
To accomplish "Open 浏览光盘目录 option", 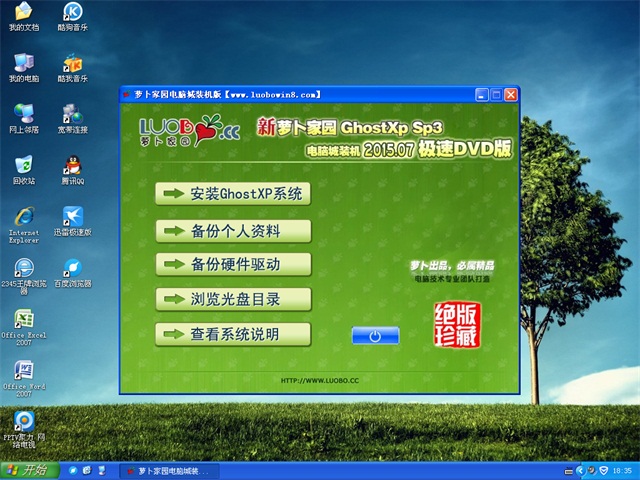I will coord(233,299).
